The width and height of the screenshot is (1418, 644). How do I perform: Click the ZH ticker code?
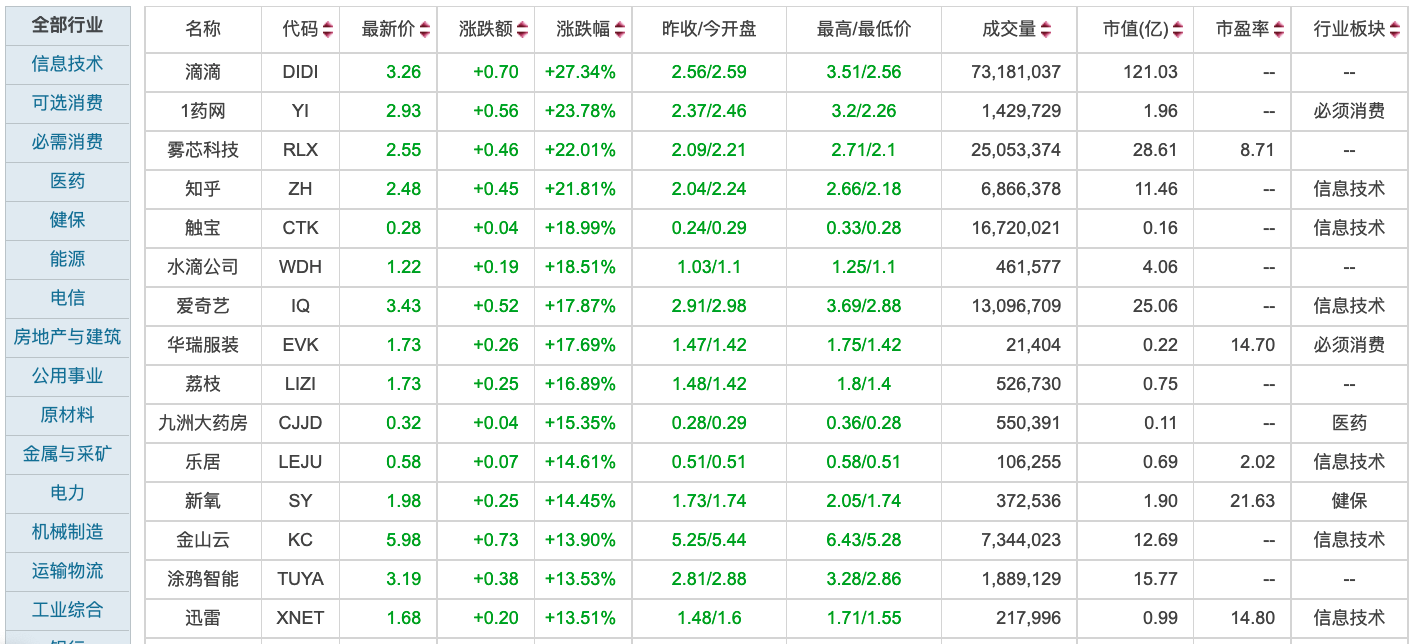tap(301, 189)
